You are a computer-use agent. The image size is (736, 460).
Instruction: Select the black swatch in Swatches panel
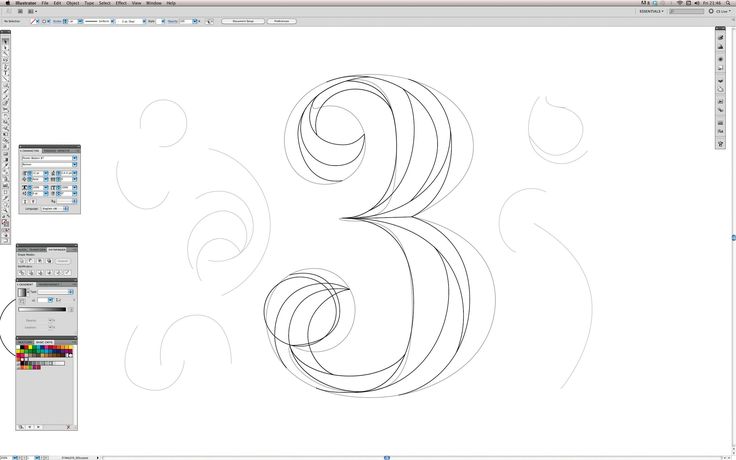tap(22, 347)
